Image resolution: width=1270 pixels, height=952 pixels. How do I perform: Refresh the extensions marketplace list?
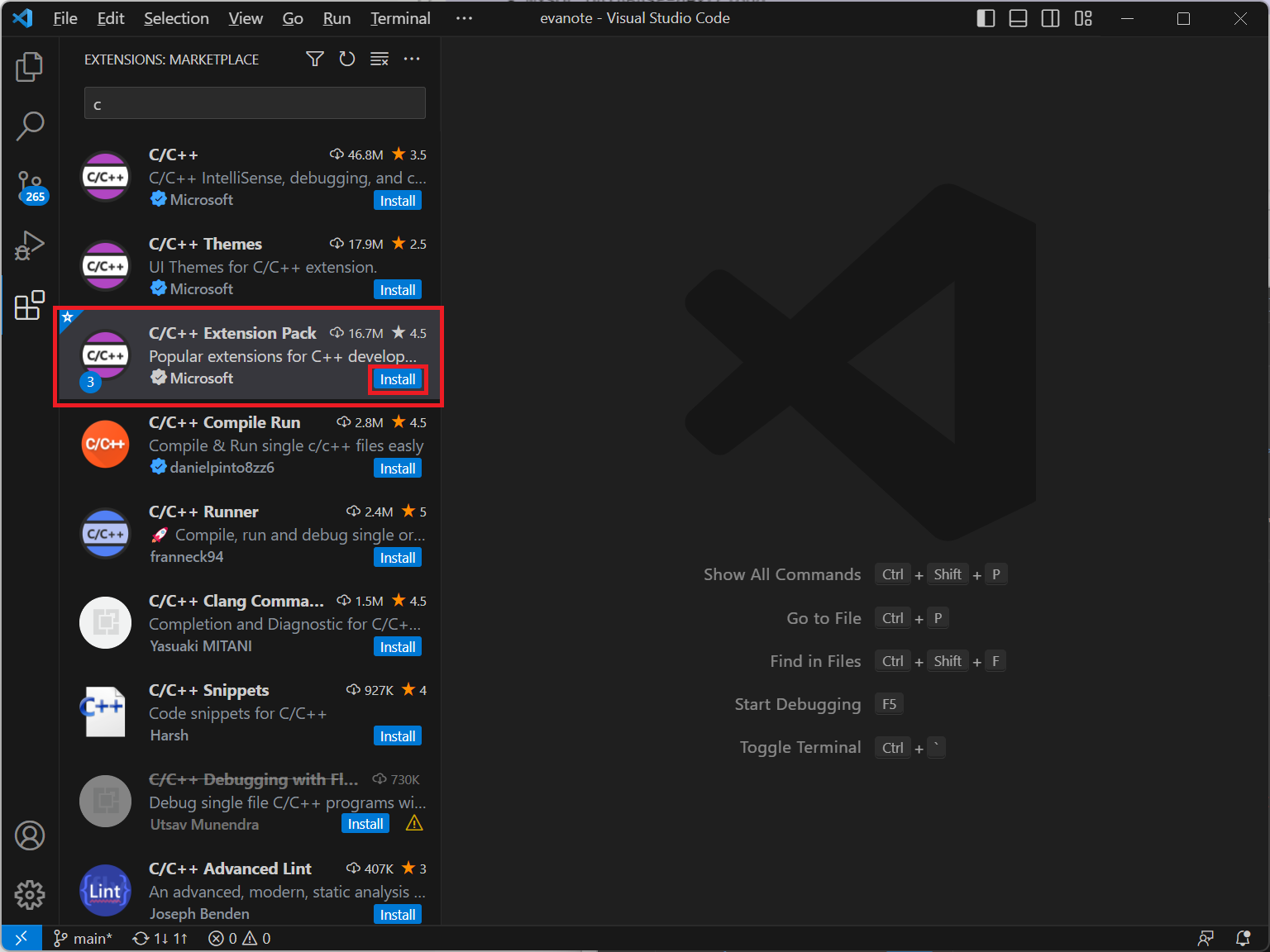pos(347,59)
